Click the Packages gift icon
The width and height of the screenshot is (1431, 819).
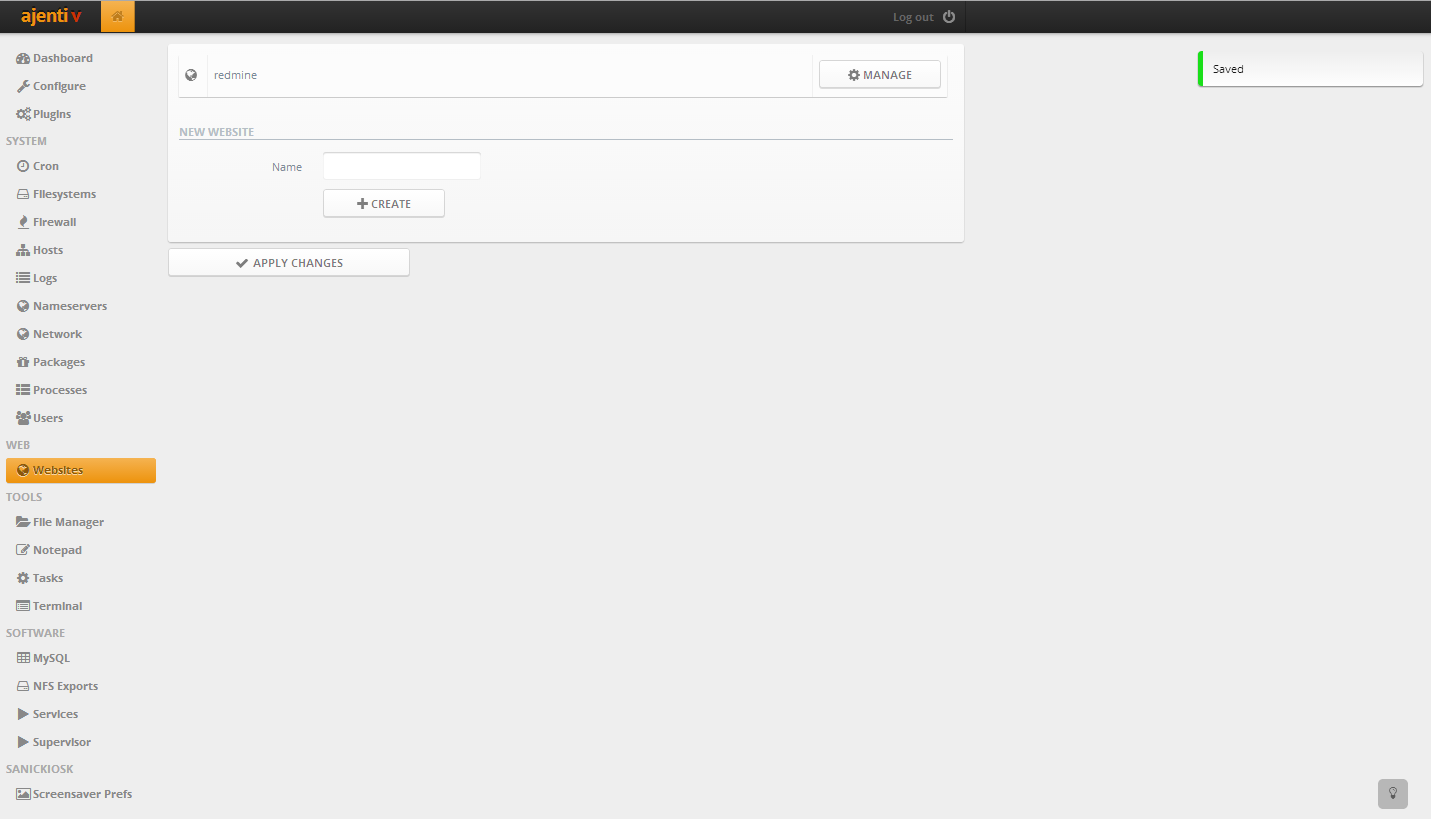pos(23,362)
